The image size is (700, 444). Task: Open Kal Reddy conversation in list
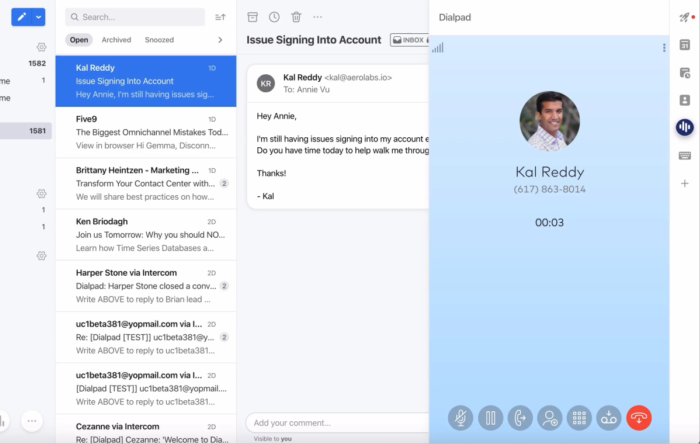146,81
